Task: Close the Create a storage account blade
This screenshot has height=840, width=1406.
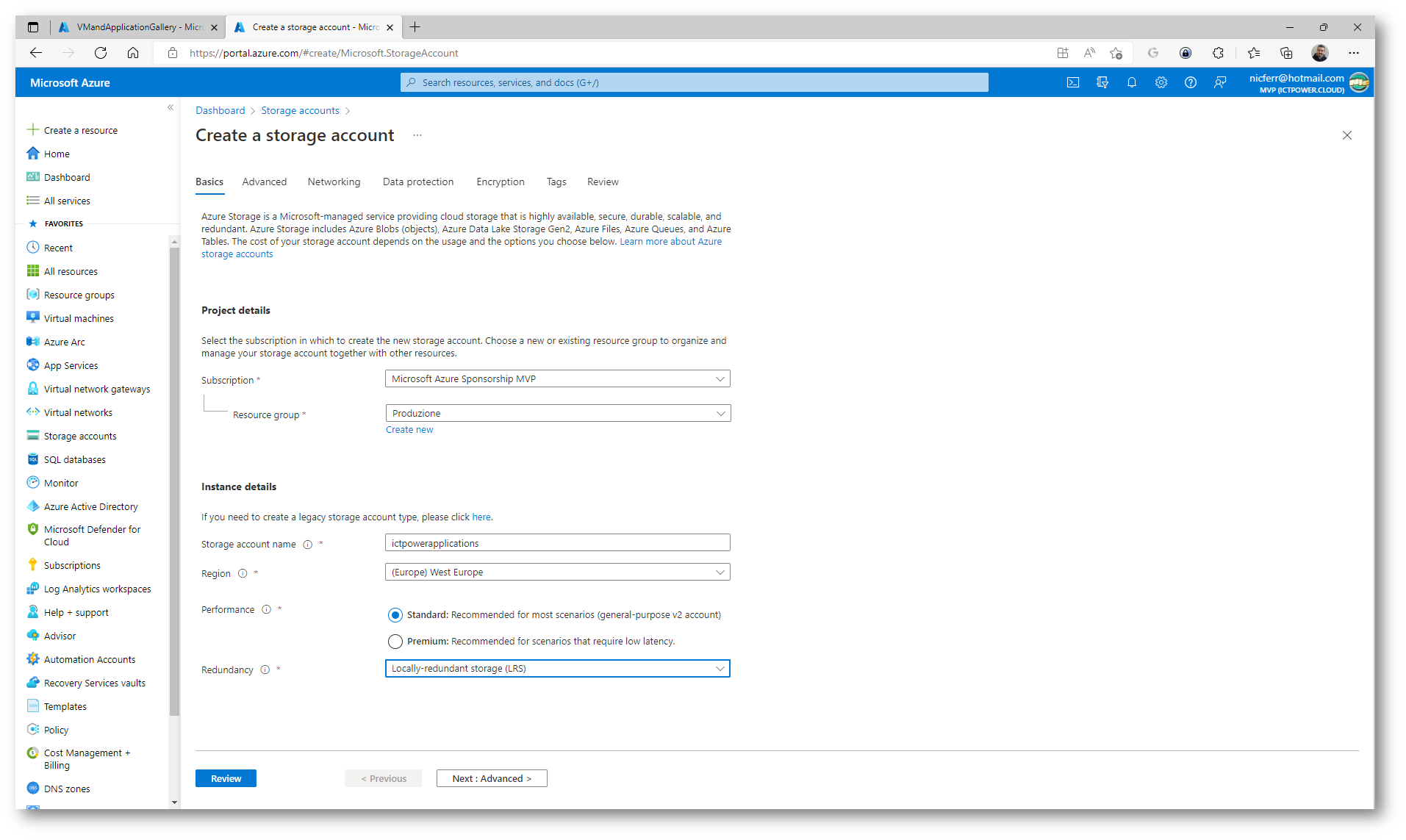Action: coord(1347,135)
